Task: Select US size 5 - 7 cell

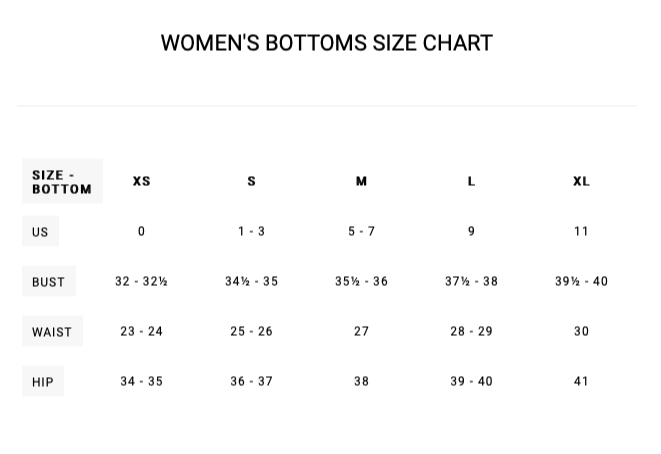Action: click(x=361, y=231)
